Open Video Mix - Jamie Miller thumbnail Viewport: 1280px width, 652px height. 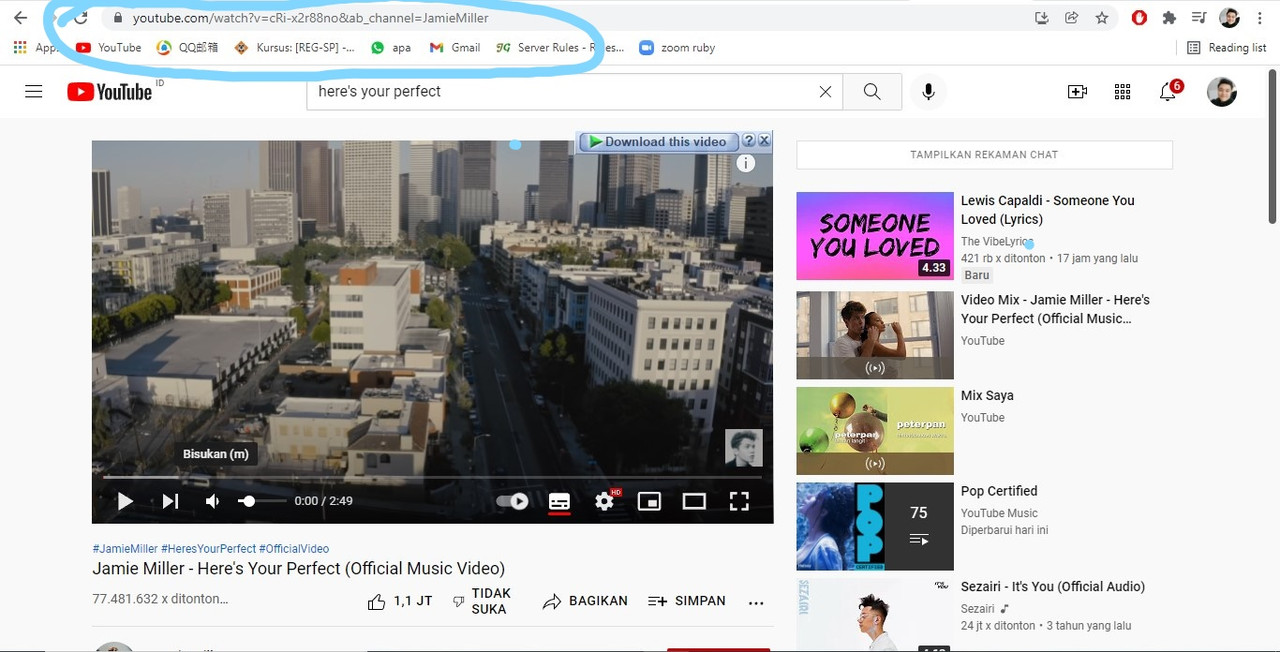pyautogui.click(x=875, y=335)
